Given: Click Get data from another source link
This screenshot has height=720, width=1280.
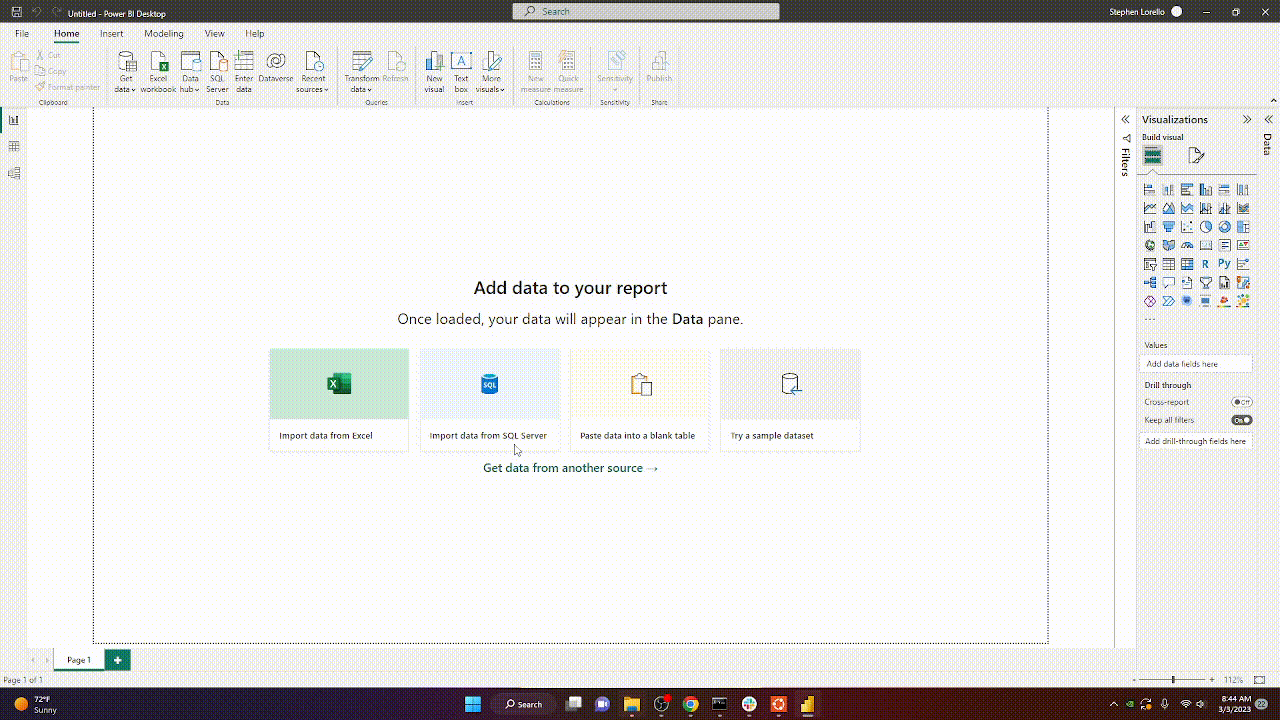Looking at the screenshot, I should point(570,468).
